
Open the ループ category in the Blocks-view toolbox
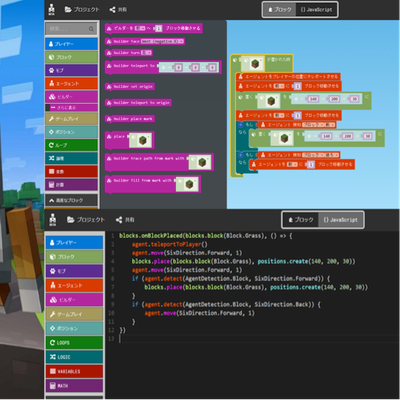tap(71, 145)
